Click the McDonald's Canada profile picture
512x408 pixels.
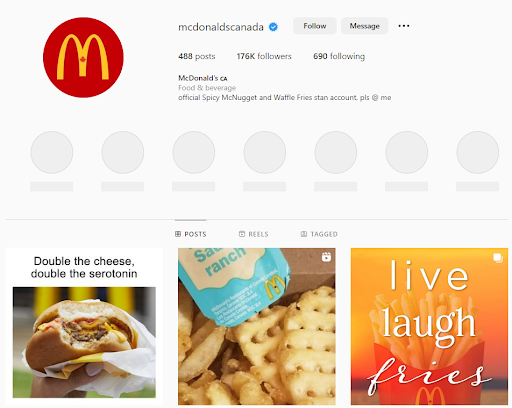[x=83, y=57]
